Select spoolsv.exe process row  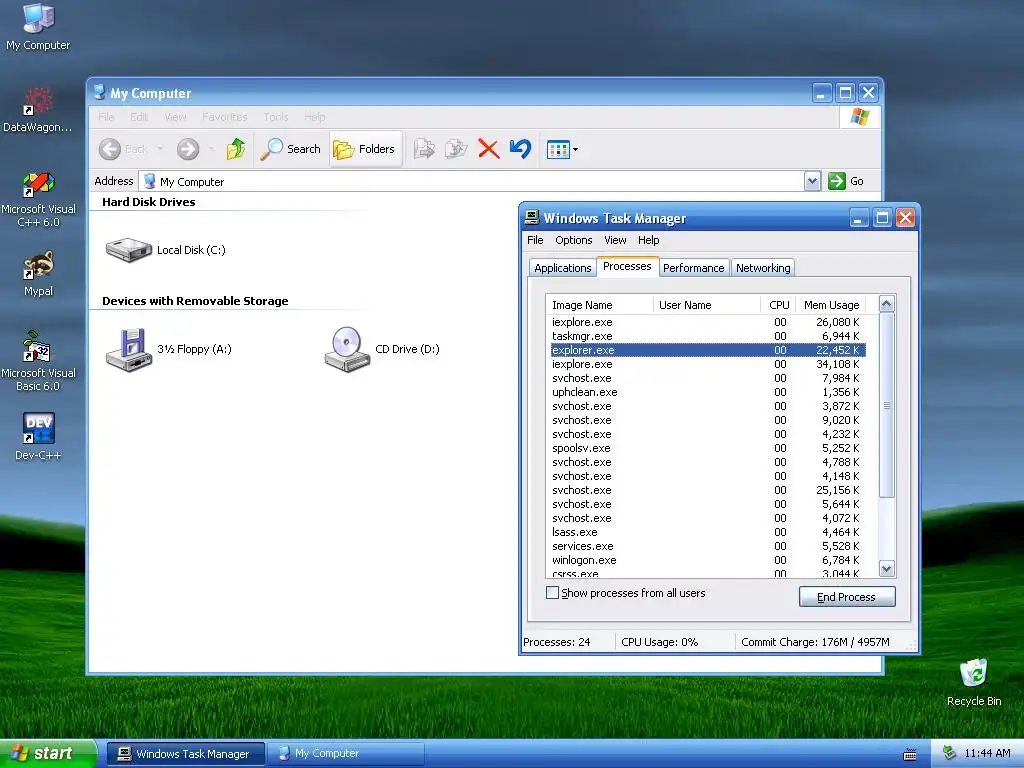click(707, 449)
